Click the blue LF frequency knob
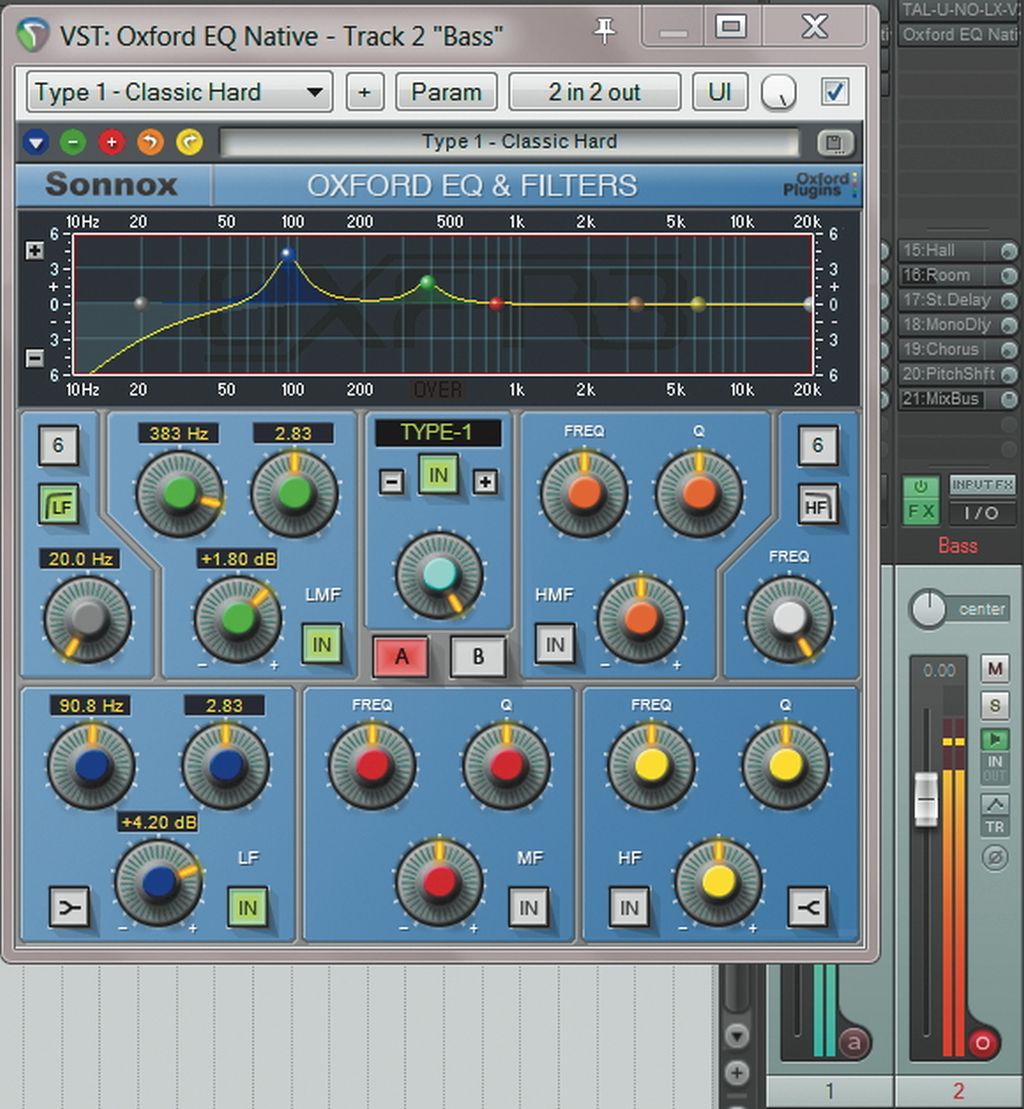Image resolution: width=1024 pixels, height=1109 pixels. 91,765
